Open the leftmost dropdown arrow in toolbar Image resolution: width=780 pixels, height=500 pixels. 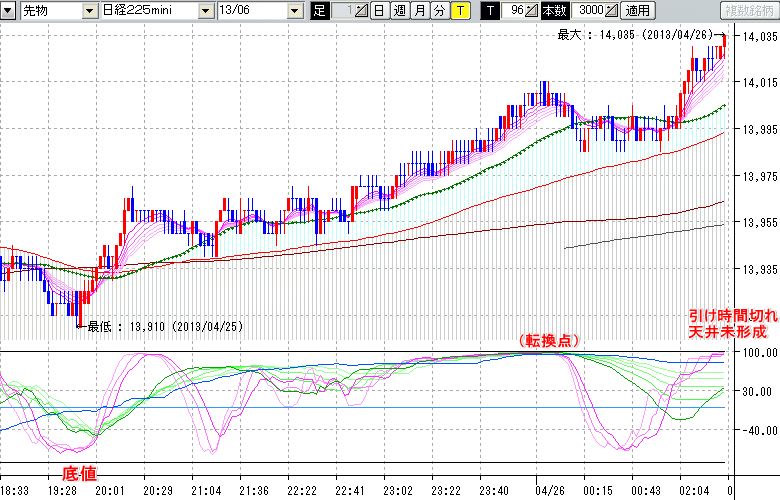[9, 11]
